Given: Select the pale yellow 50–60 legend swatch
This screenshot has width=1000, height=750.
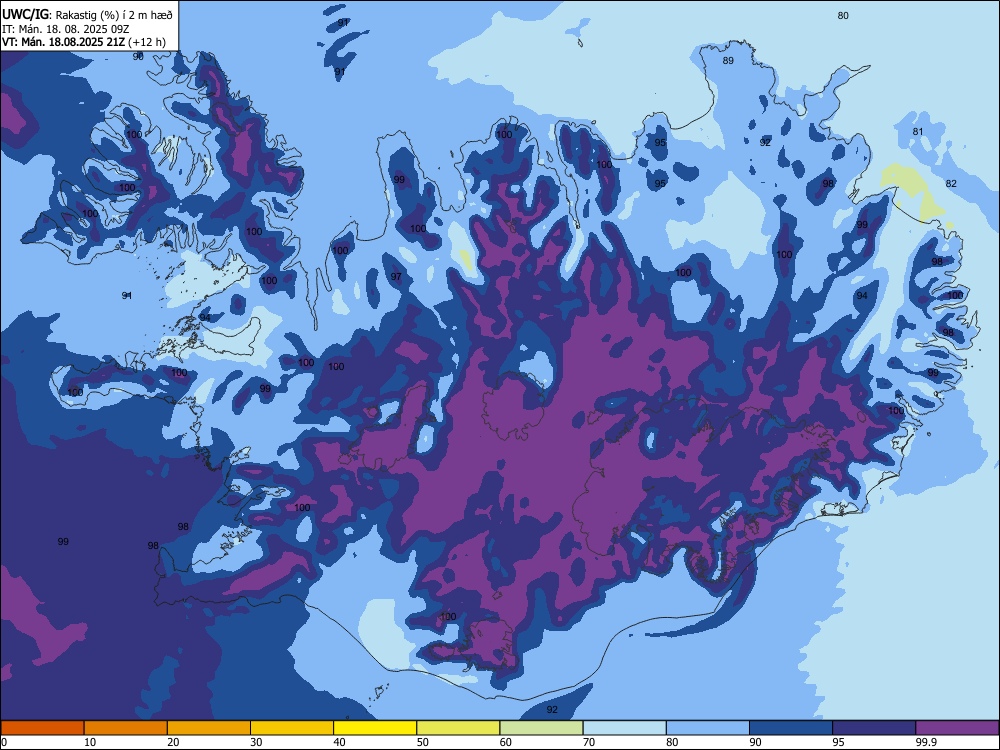Looking at the screenshot, I should point(458,728).
